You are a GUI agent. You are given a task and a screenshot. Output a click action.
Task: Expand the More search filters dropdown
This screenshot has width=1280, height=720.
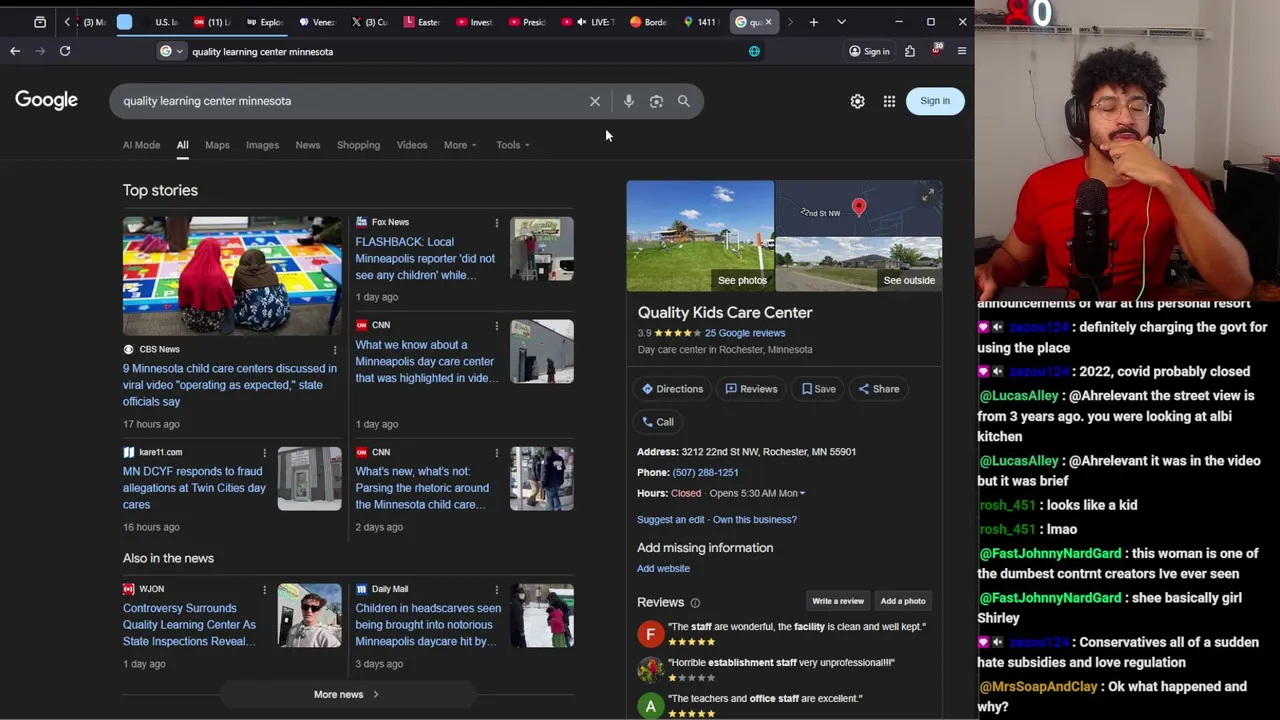[460, 145]
